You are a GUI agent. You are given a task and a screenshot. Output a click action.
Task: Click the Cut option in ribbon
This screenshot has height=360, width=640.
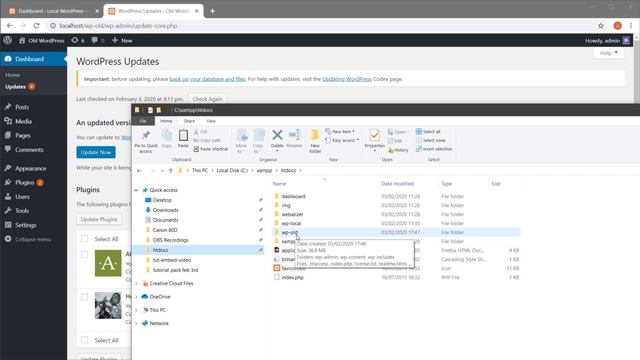pos(200,132)
